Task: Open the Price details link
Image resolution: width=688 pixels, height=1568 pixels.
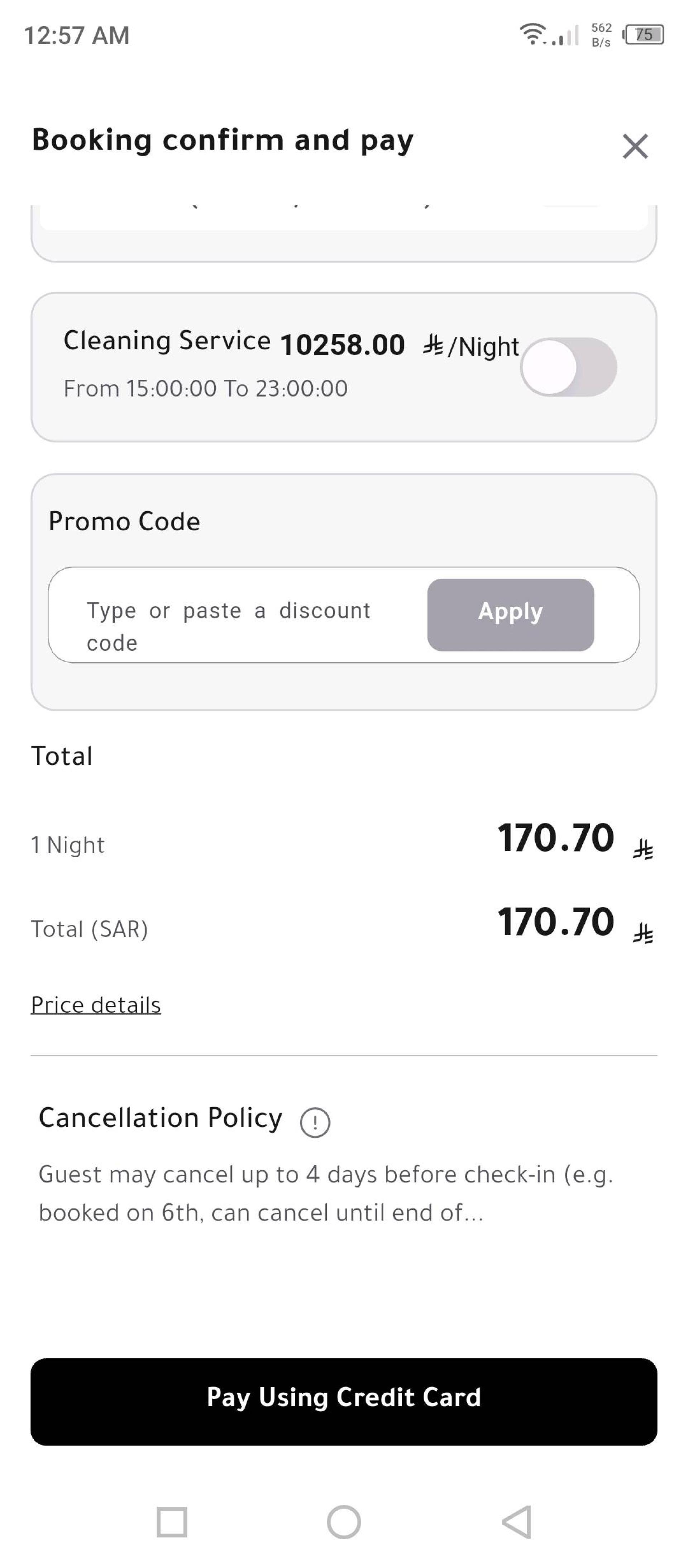Action: [96, 1005]
